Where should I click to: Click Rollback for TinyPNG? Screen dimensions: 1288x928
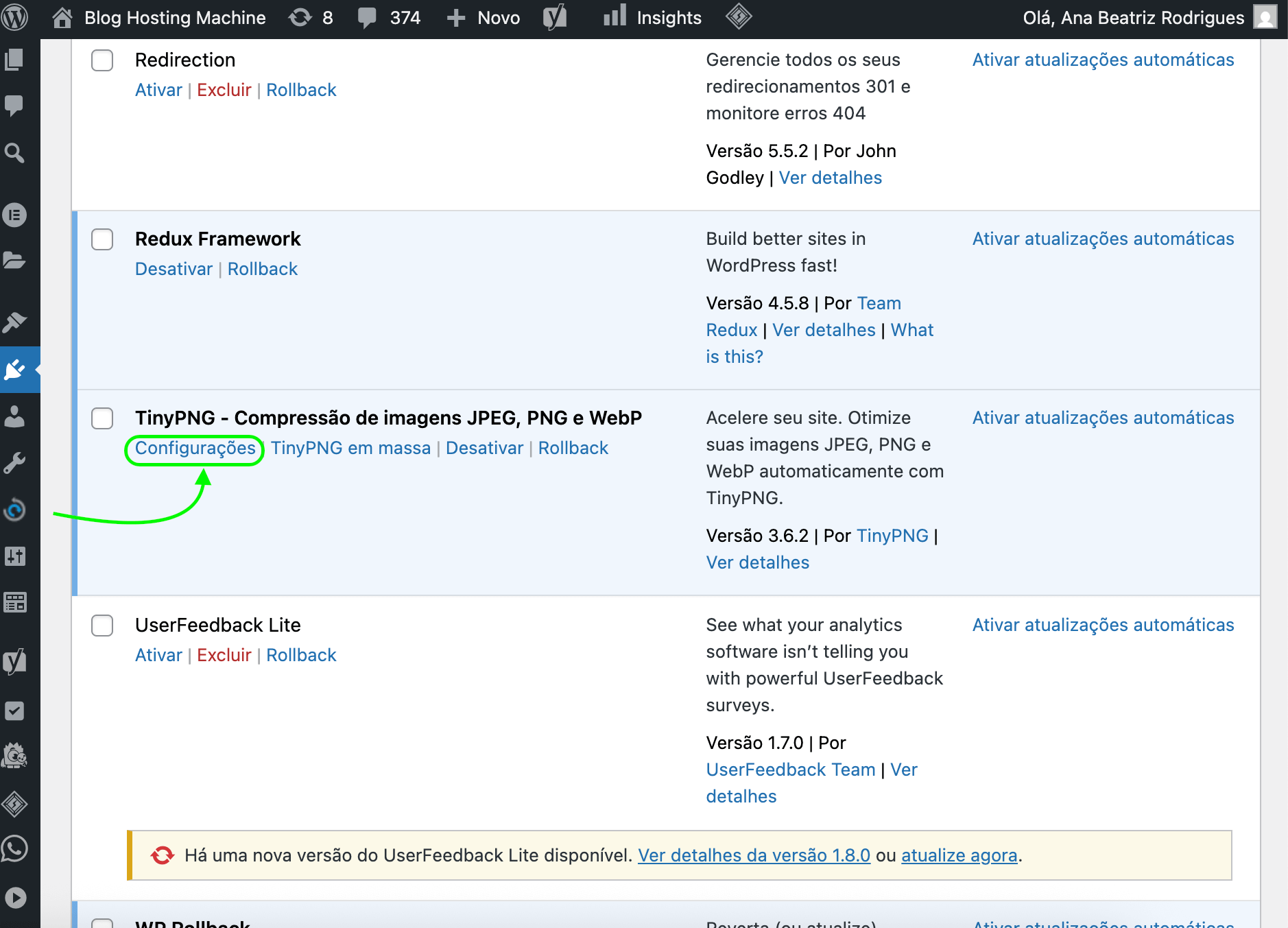coord(573,448)
